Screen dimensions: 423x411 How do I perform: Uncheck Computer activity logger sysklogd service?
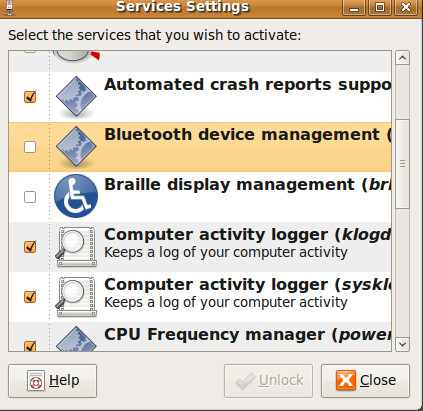[30, 297]
